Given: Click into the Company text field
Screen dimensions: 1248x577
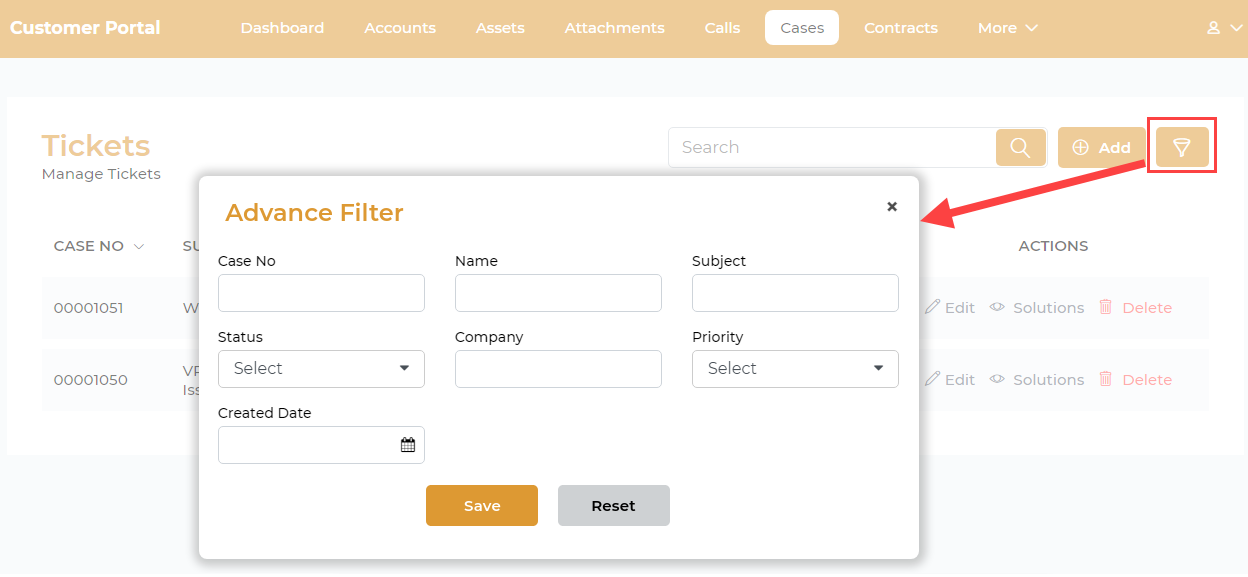Looking at the screenshot, I should (558, 369).
